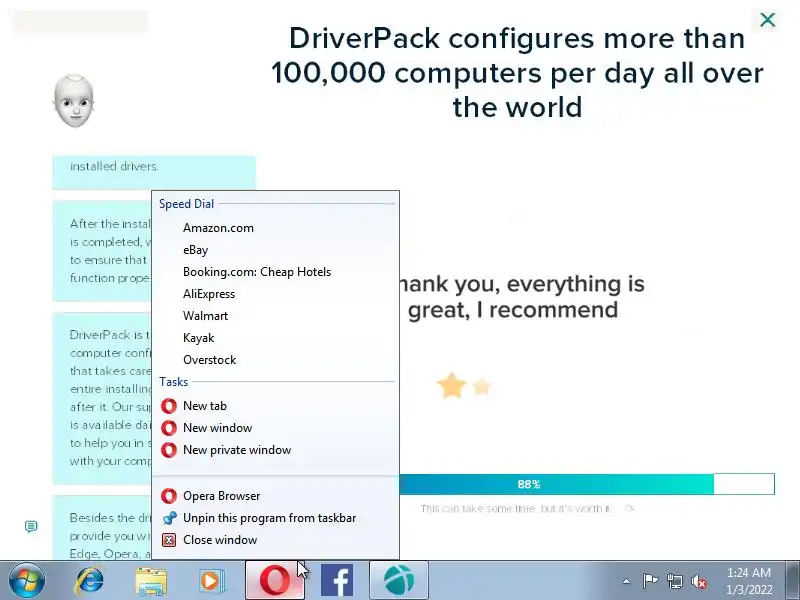This screenshot has width=800, height=600.
Task: Click the 'installed drivers.' message bubble
Action: (154, 172)
